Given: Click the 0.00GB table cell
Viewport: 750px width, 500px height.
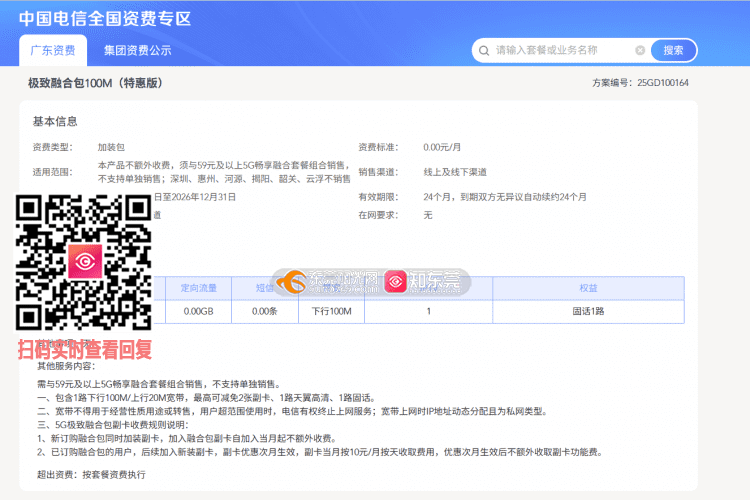Looking at the screenshot, I should (x=198, y=311).
